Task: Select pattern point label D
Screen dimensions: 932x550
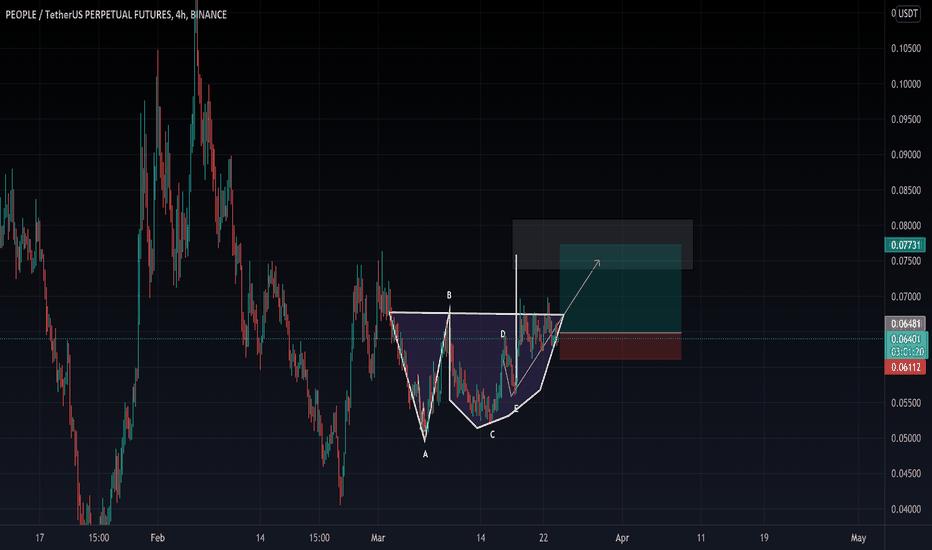Action: pos(503,334)
